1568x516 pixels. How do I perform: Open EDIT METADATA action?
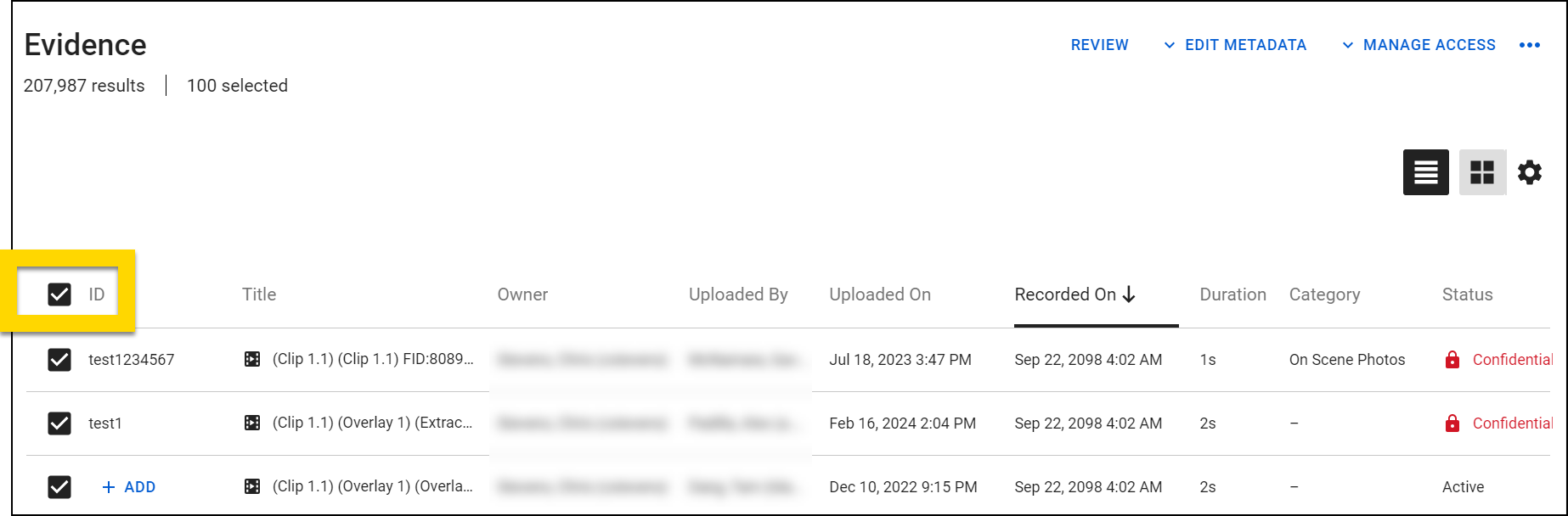click(x=1245, y=44)
